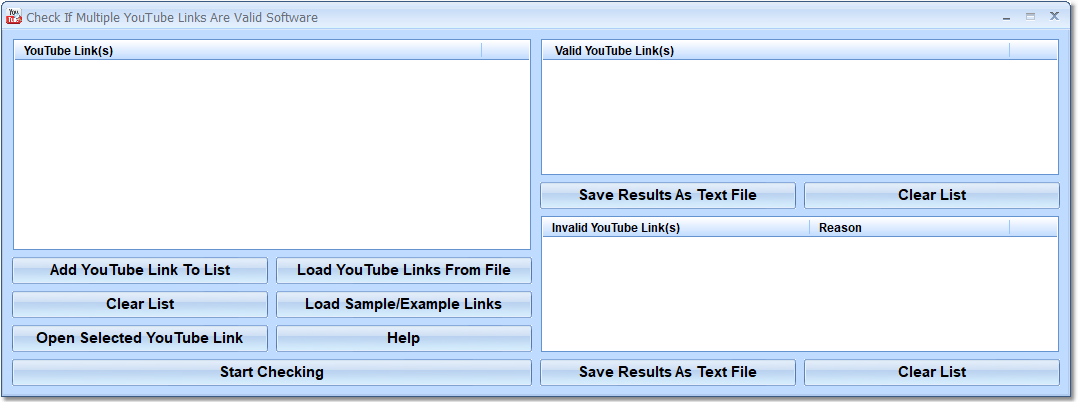Click the Invalid YouTube Link(s) column header
The width and height of the screenshot is (1078, 404).
point(676,228)
